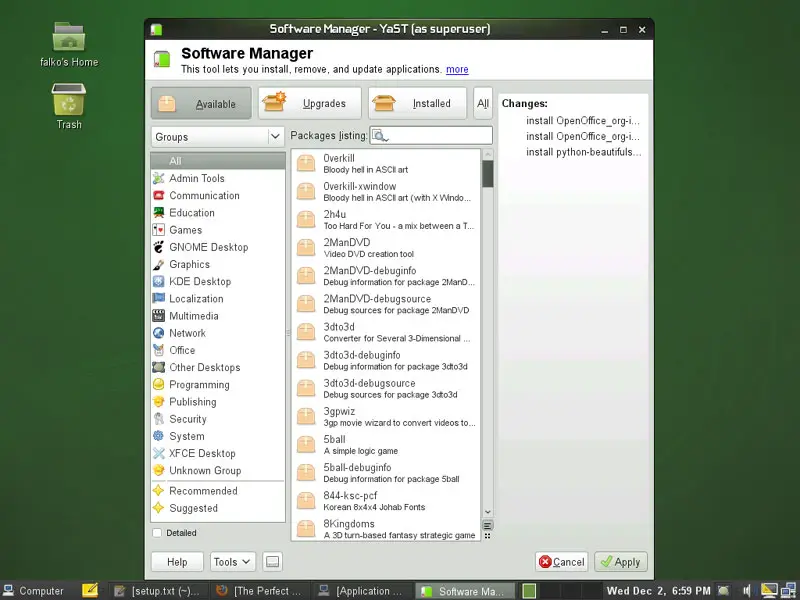Open the Trash desktop icon
Image resolution: width=800 pixels, height=600 pixels.
click(x=69, y=107)
